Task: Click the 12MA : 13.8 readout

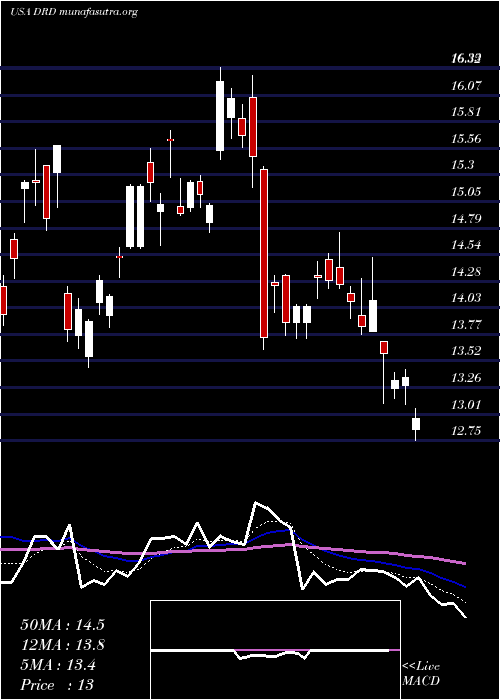Action: [62, 645]
